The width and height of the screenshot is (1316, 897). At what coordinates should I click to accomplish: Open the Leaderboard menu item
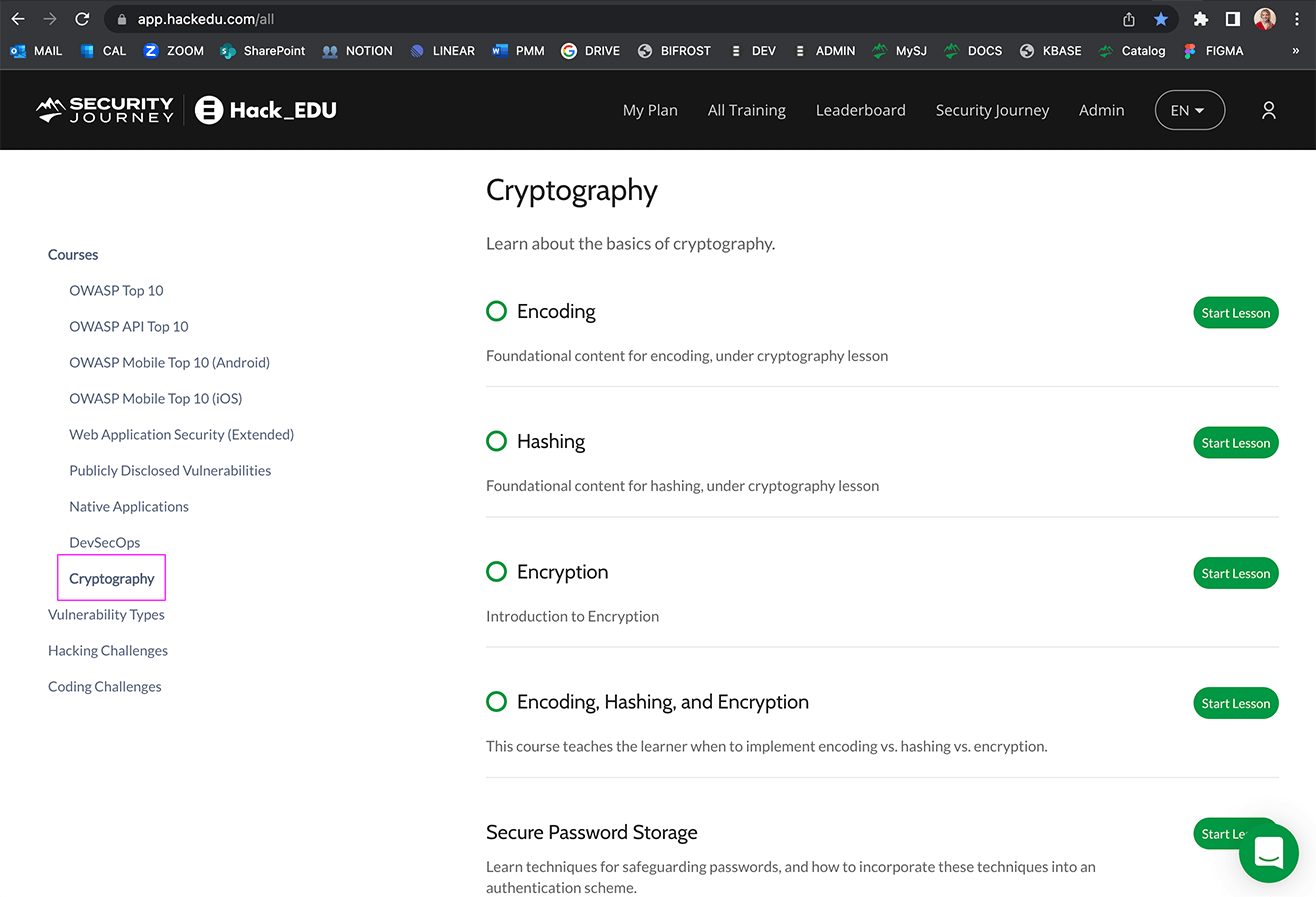(x=860, y=110)
